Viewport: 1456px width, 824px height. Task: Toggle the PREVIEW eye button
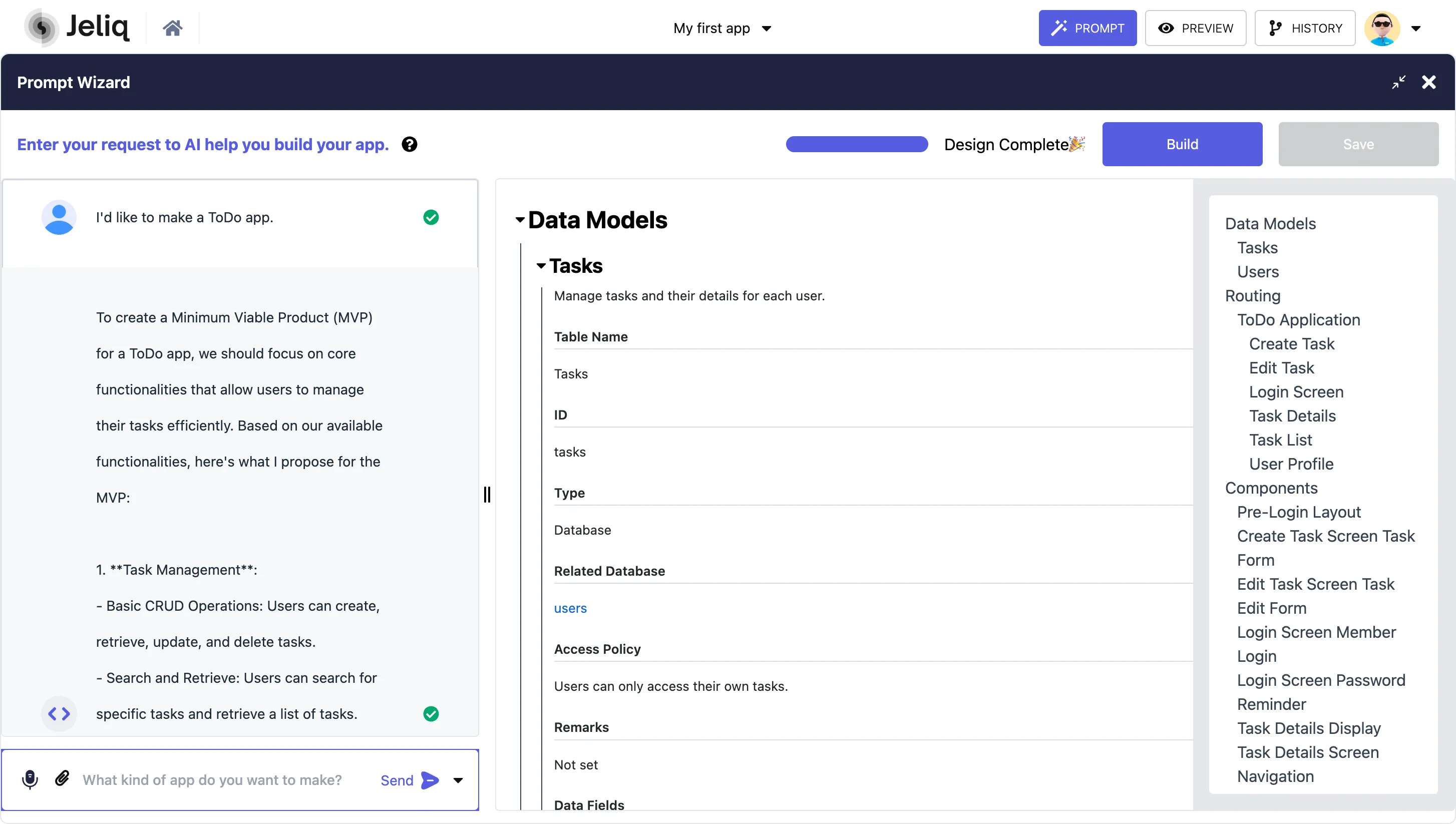(x=1195, y=28)
